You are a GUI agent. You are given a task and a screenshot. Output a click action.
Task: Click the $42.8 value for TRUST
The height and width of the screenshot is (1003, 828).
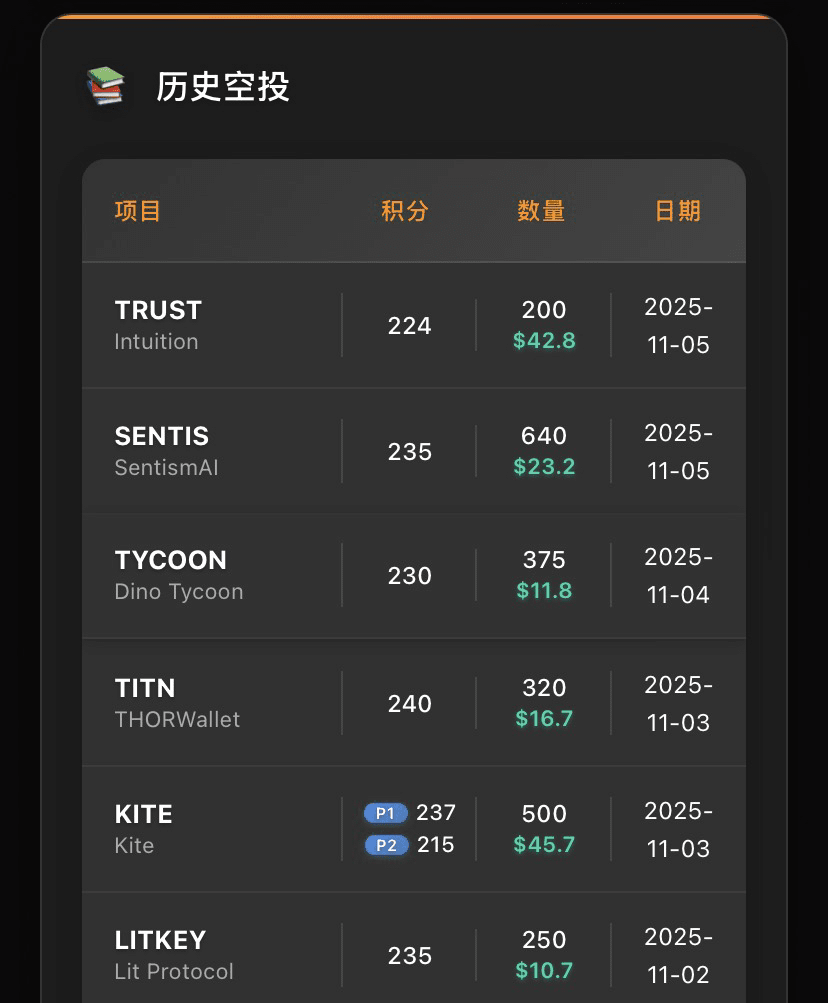coord(544,341)
